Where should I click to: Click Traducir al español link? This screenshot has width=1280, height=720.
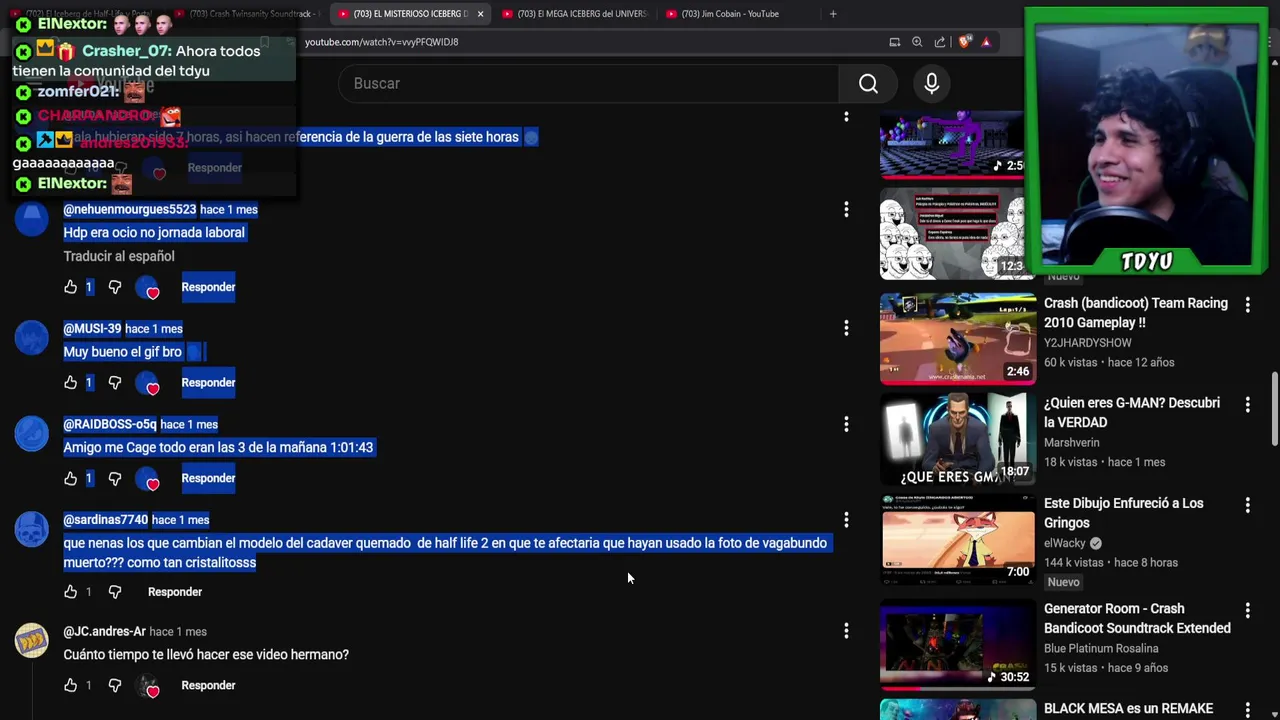[119, 256]
